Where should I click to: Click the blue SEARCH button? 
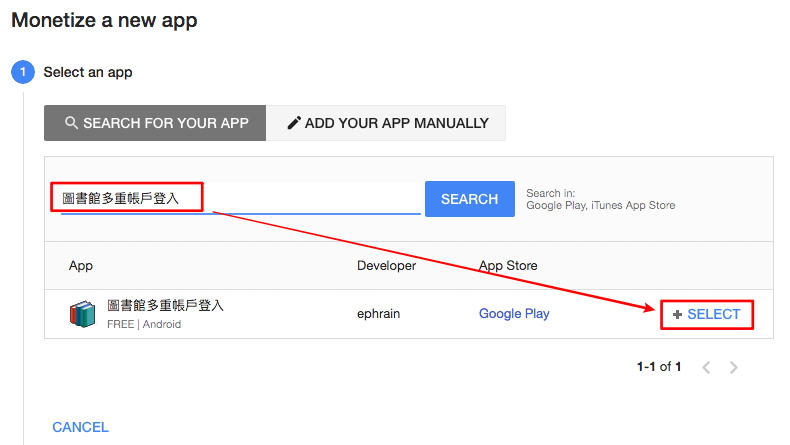[x=470, y=199]
